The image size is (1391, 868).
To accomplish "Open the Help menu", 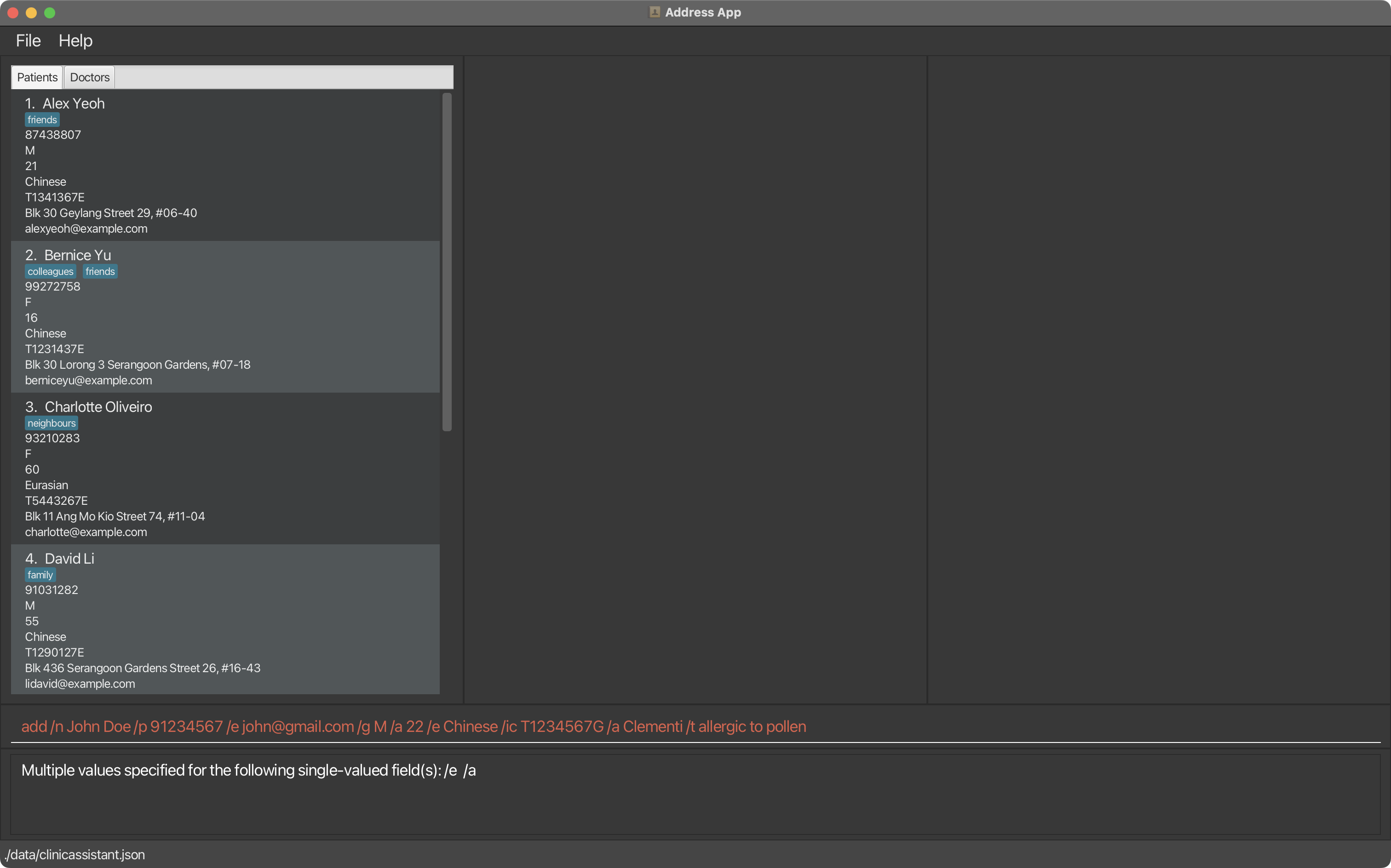I will click(x=75, y=41).
